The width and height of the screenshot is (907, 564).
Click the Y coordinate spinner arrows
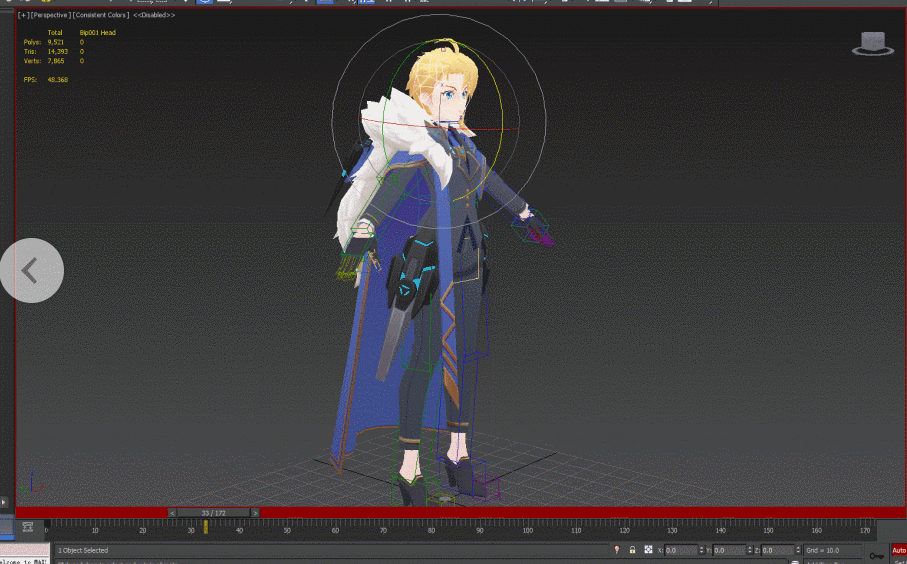[747, 550]
